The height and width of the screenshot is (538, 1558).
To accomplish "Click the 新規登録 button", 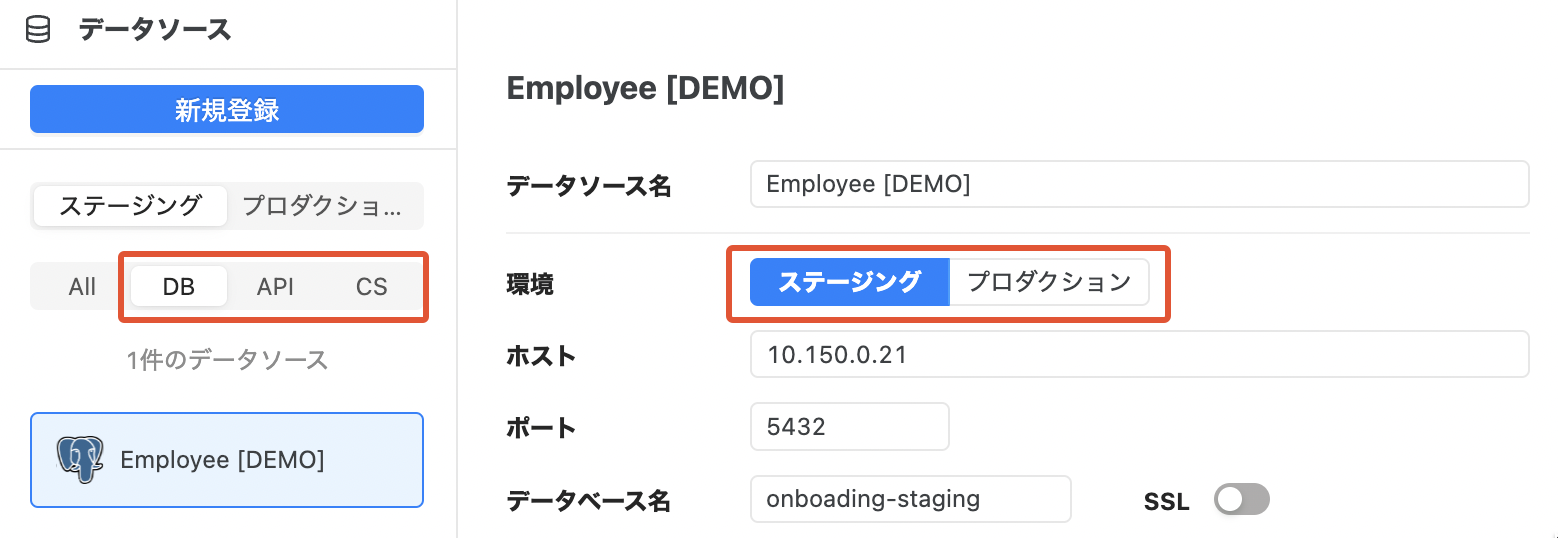I will click(227, 109).
